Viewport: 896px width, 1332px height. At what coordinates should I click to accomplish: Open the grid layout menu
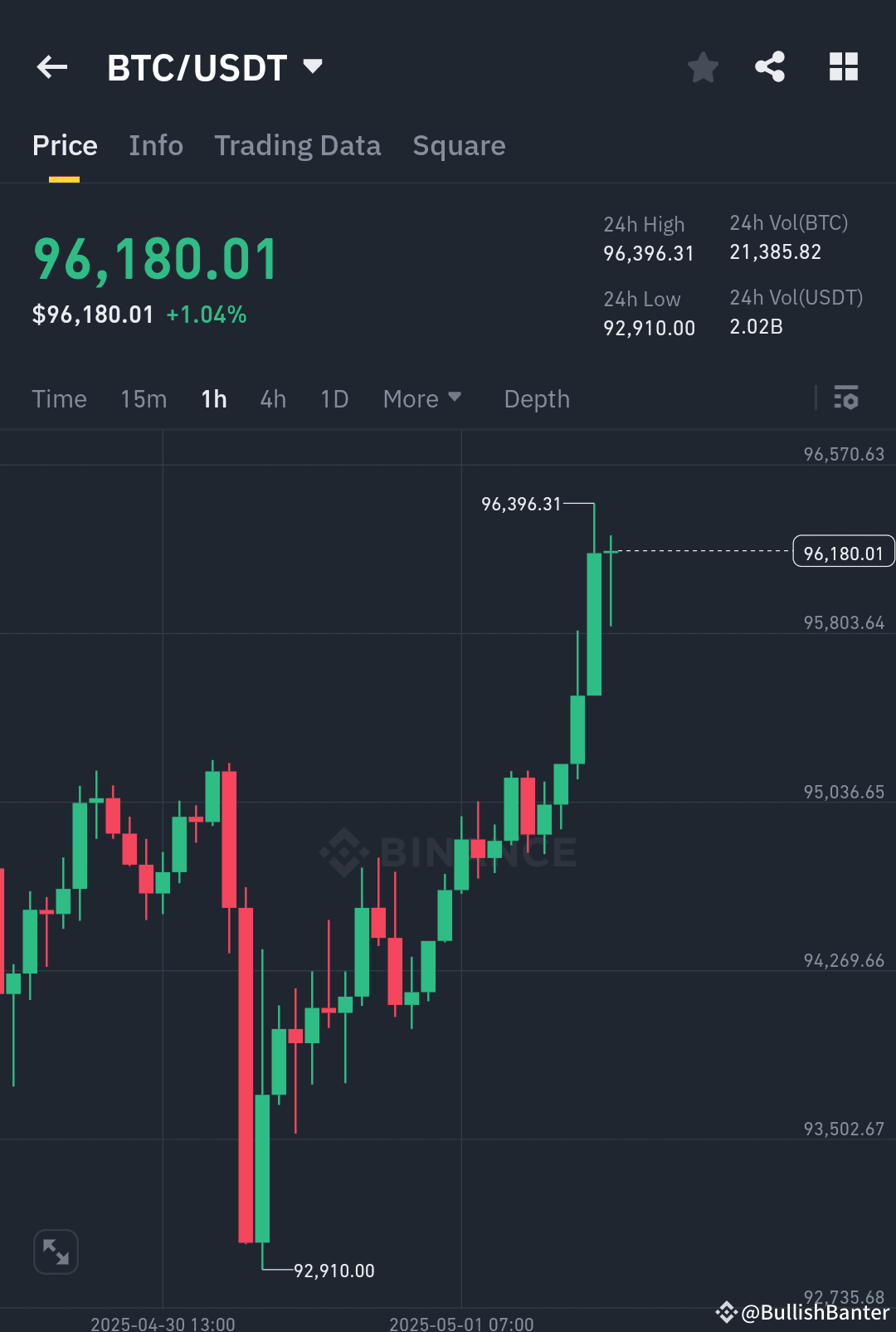coord(844,67)
